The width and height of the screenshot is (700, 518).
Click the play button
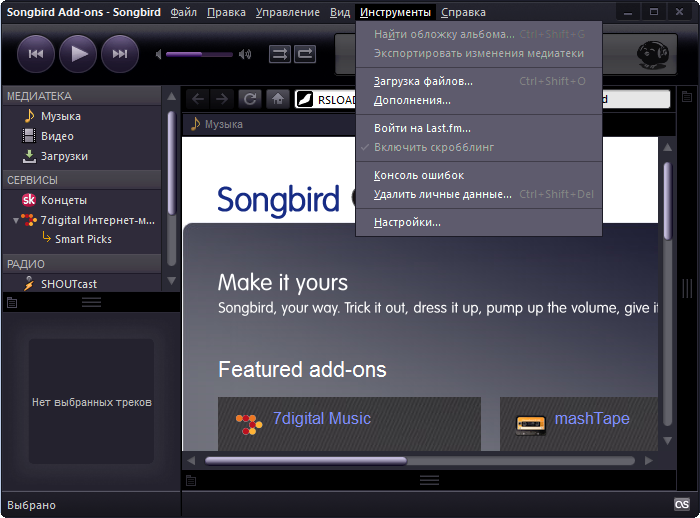pos(78,54)
